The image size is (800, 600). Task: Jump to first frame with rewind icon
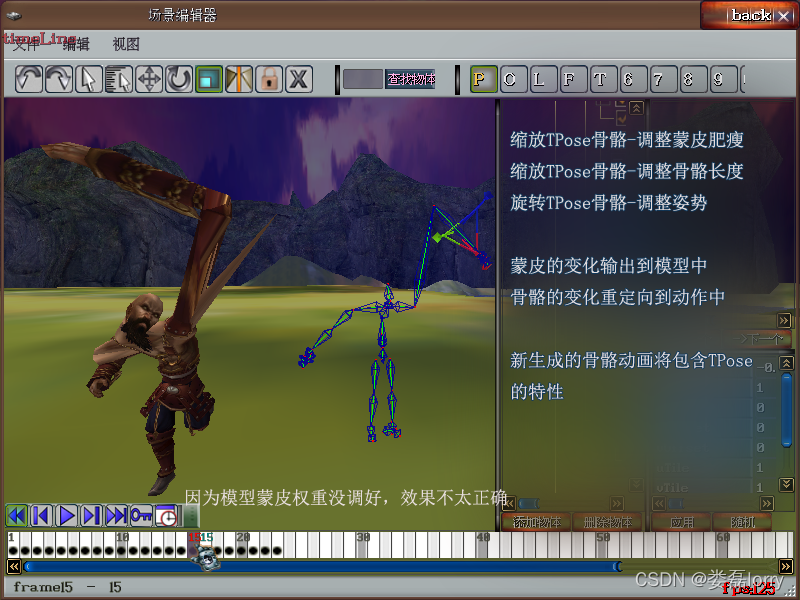[x=17, y=516]
